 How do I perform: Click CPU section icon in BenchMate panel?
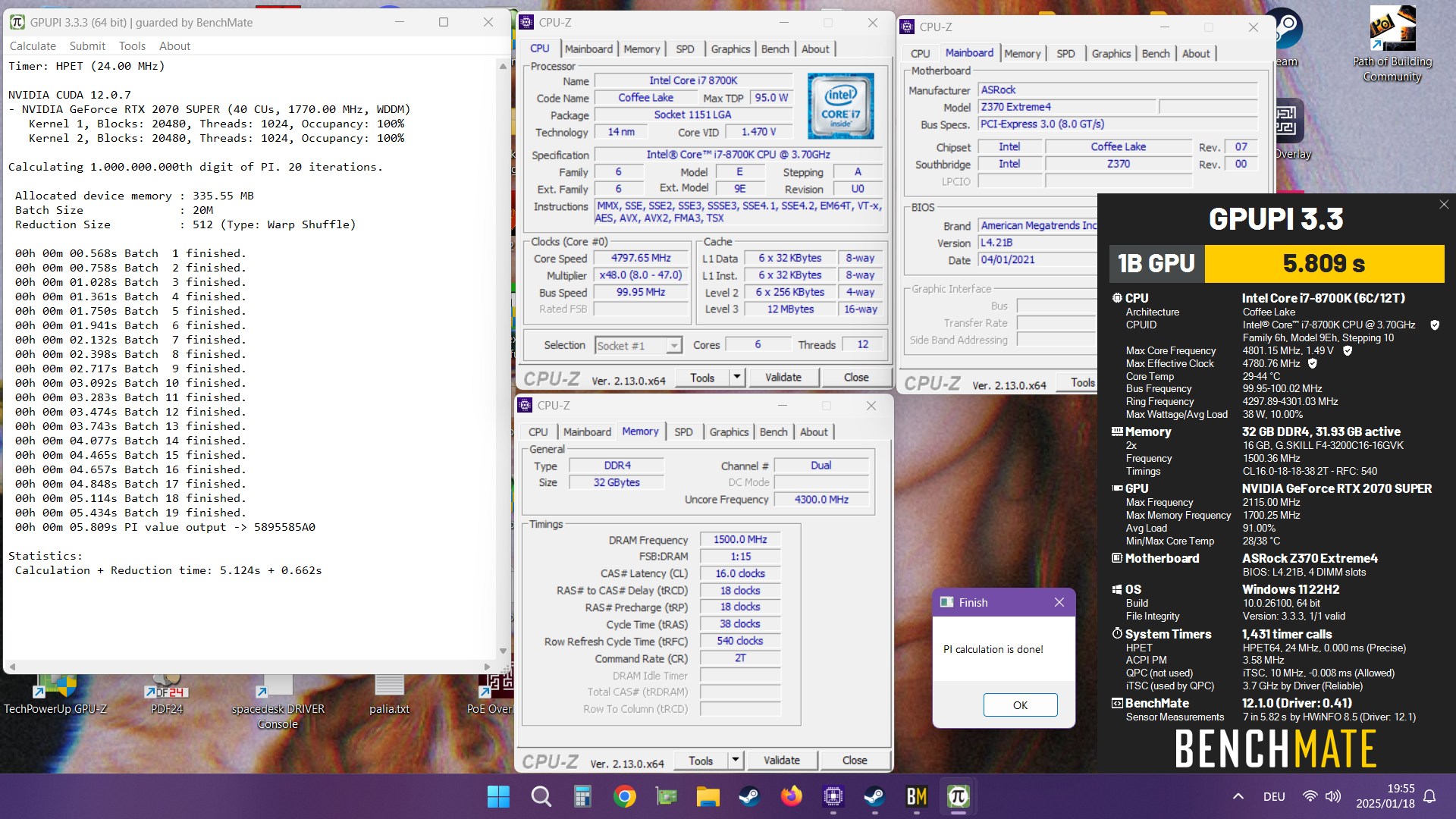tap(1117, 298)
